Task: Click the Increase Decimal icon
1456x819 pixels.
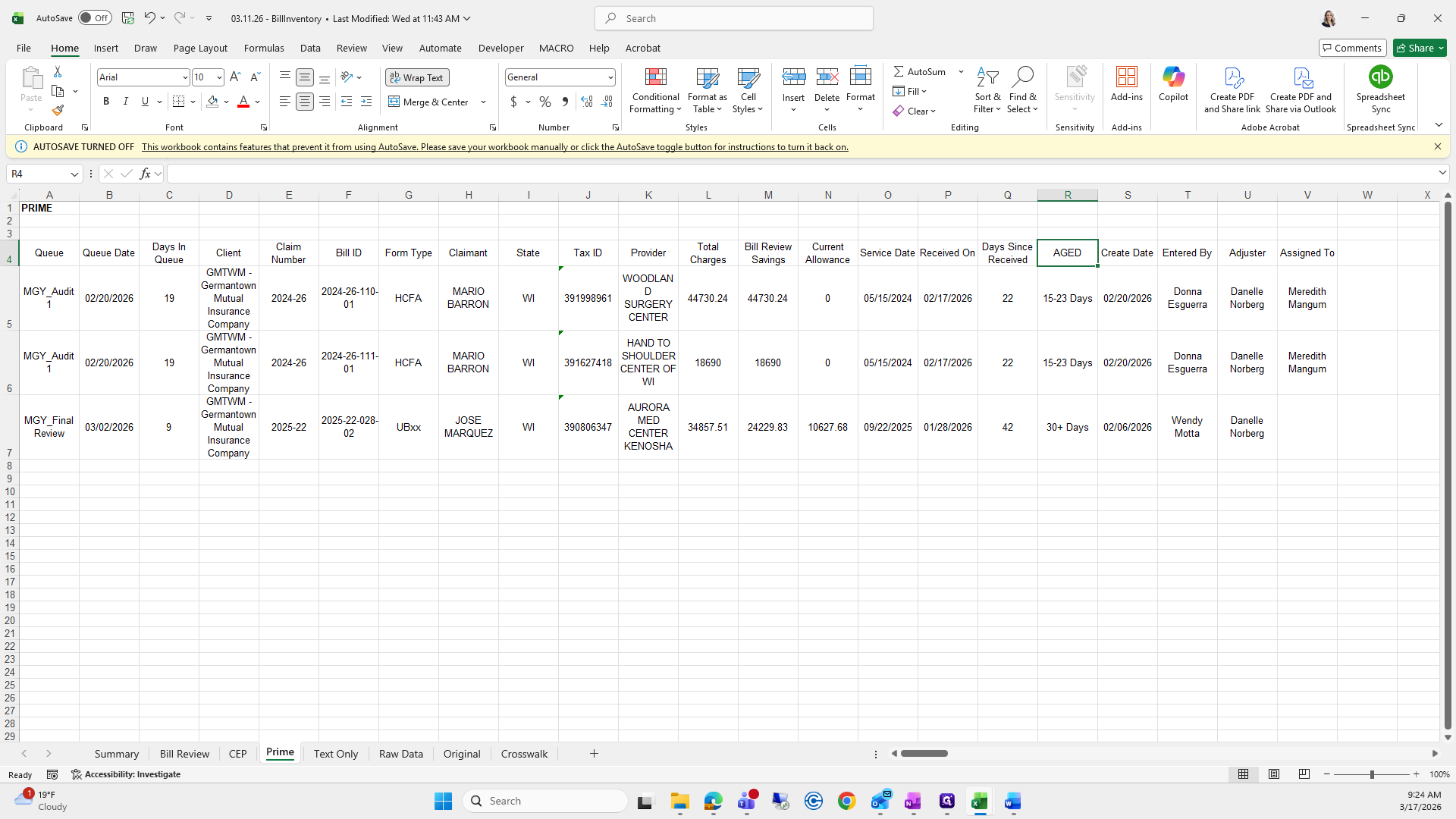Action: point(586,102)
